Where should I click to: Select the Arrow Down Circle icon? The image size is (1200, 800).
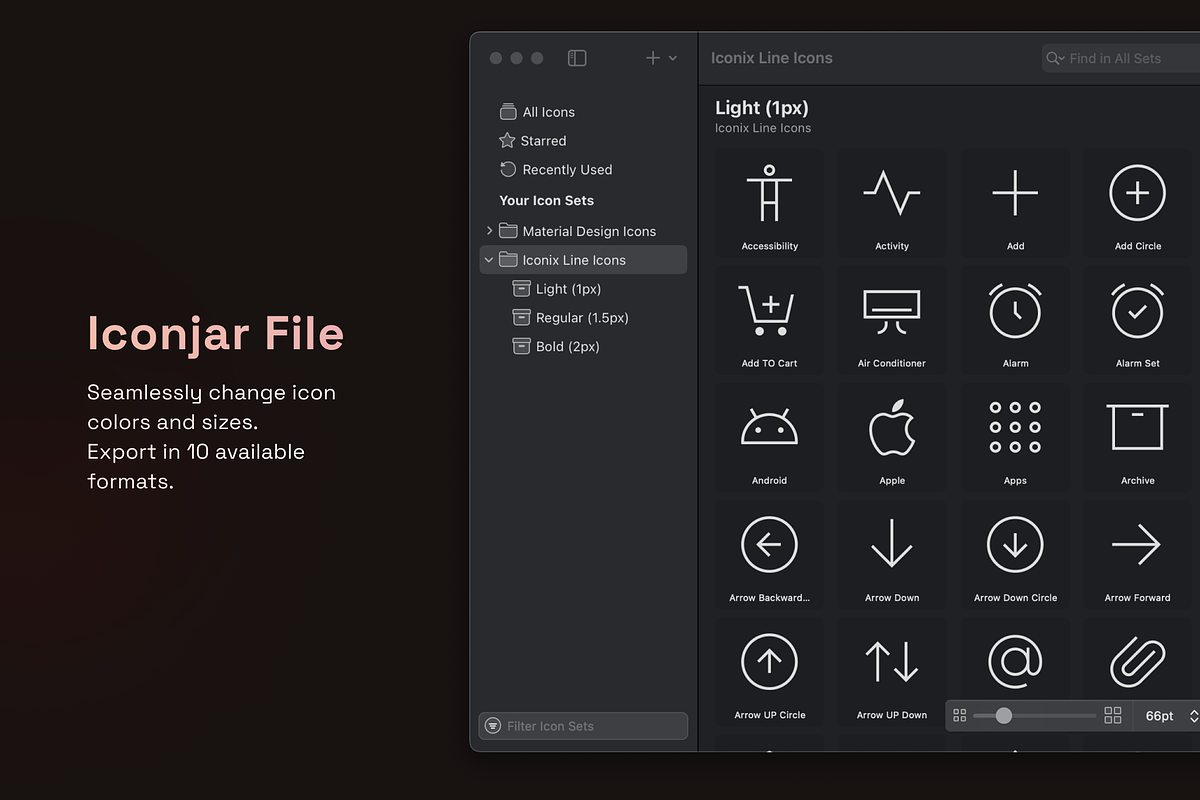click(x=1015, y=545)
